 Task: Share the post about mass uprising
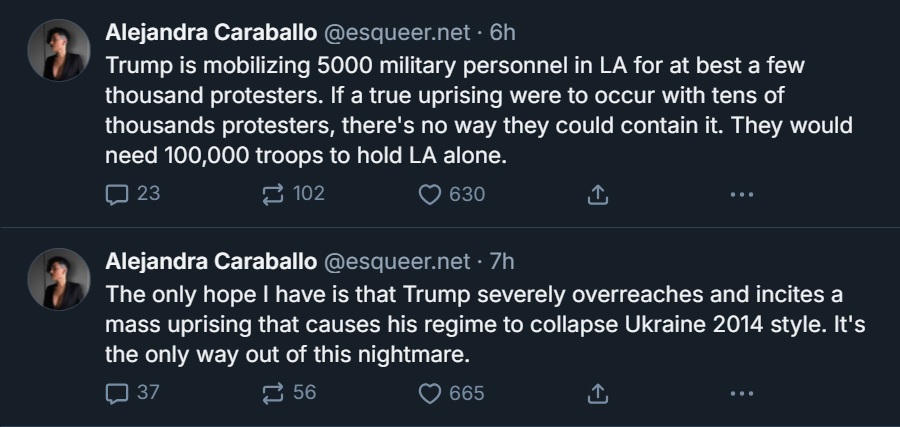[x=597, y=393]
